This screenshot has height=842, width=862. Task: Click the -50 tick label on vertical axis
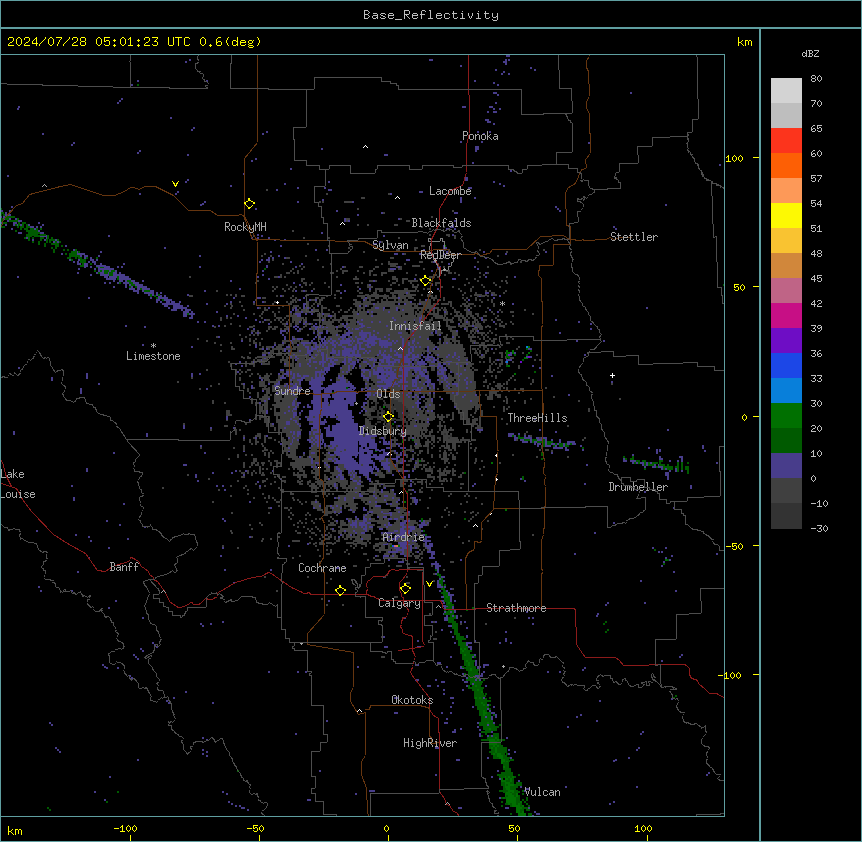734,546
